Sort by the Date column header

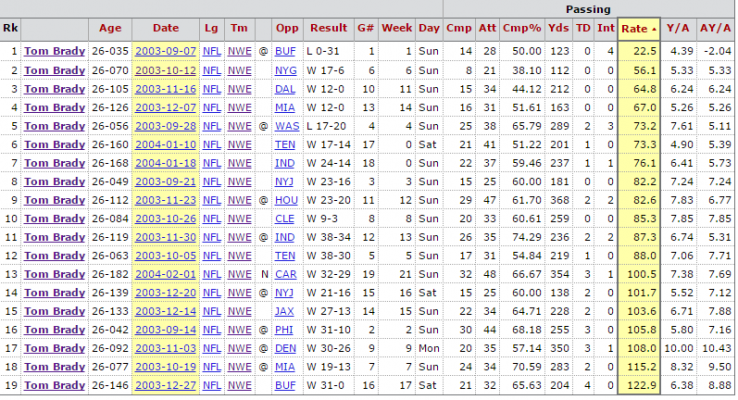(166, 28)
